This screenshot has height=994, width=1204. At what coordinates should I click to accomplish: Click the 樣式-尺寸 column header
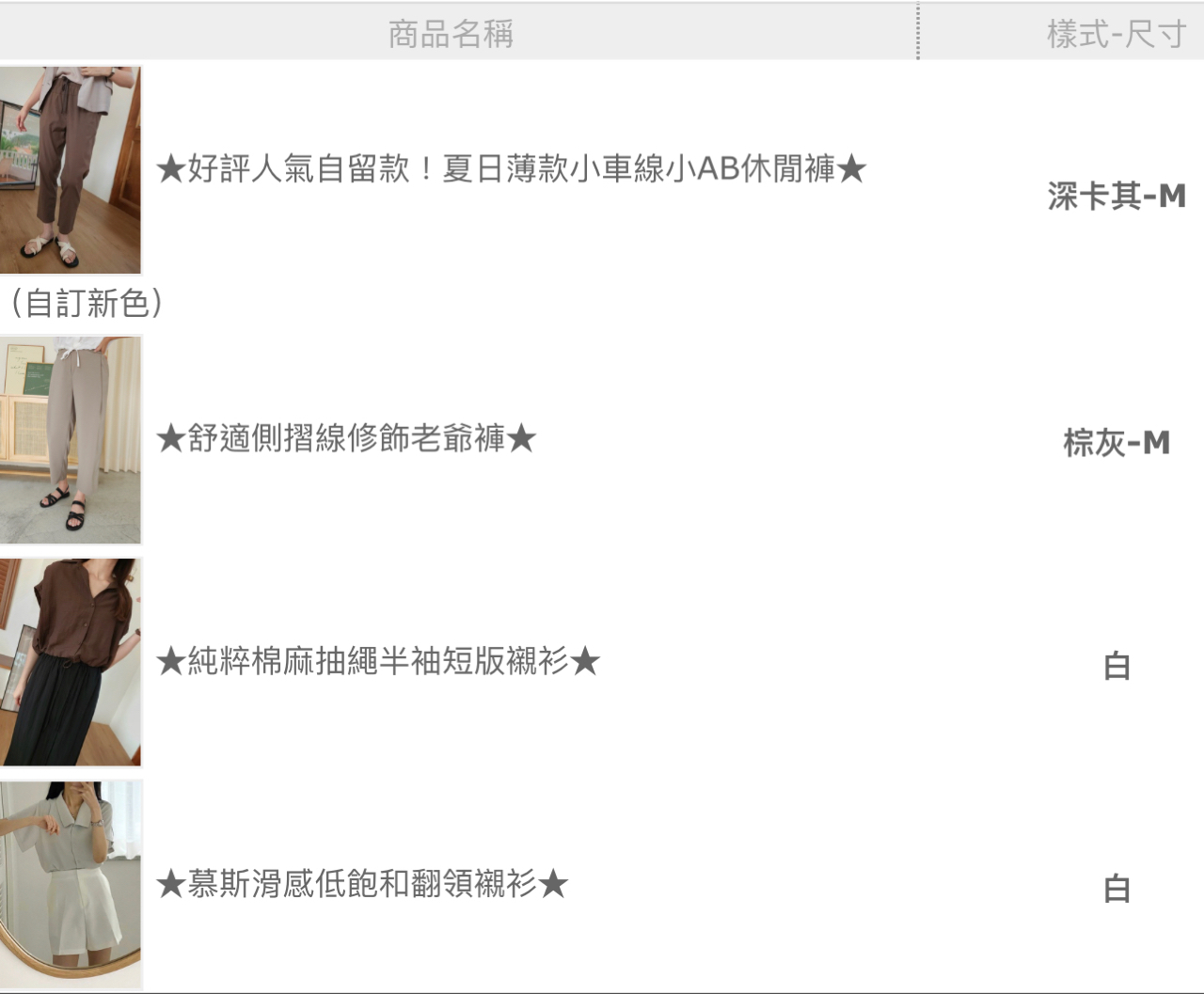click(1117, 34)
